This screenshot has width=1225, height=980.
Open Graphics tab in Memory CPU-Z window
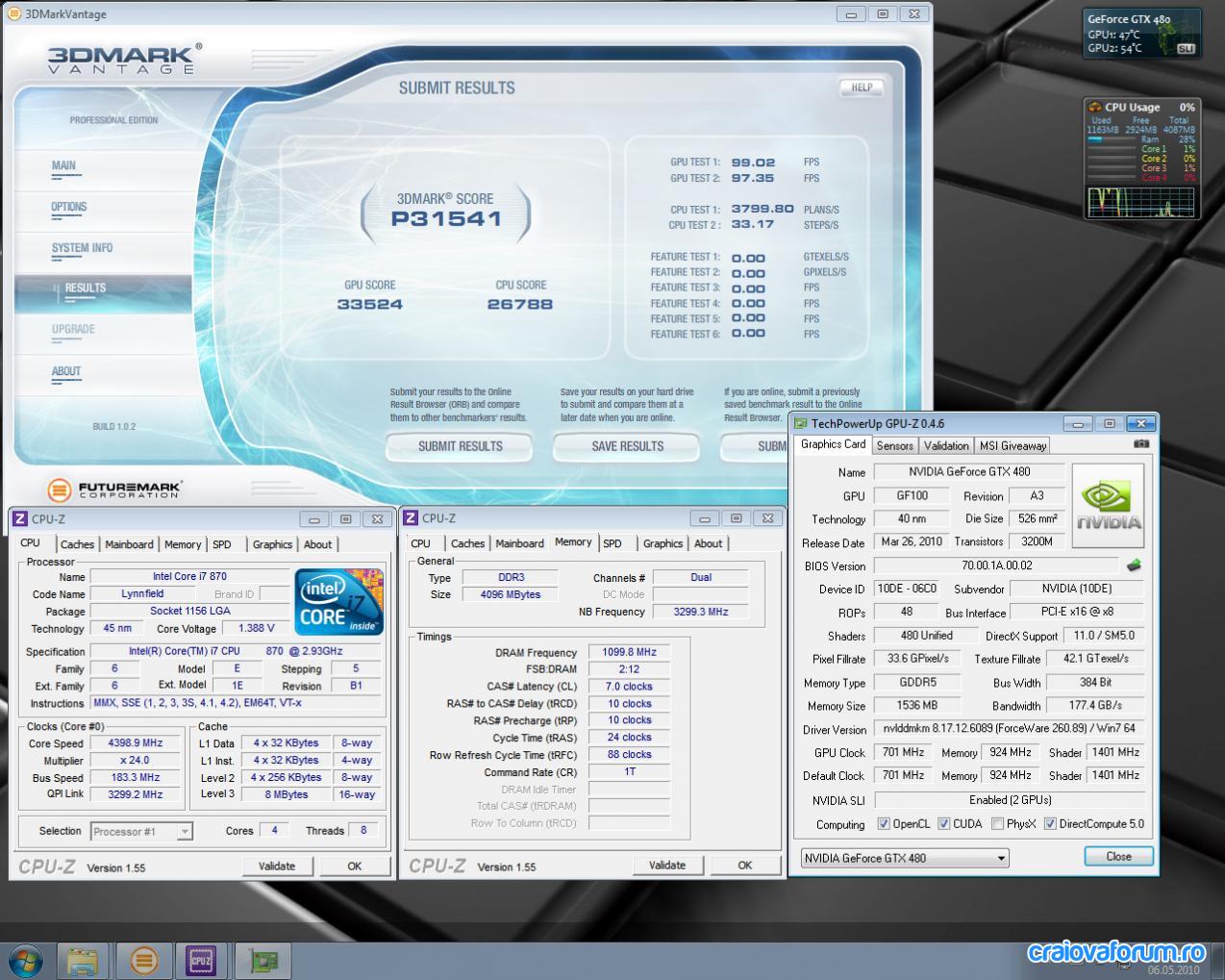(662, 543)
